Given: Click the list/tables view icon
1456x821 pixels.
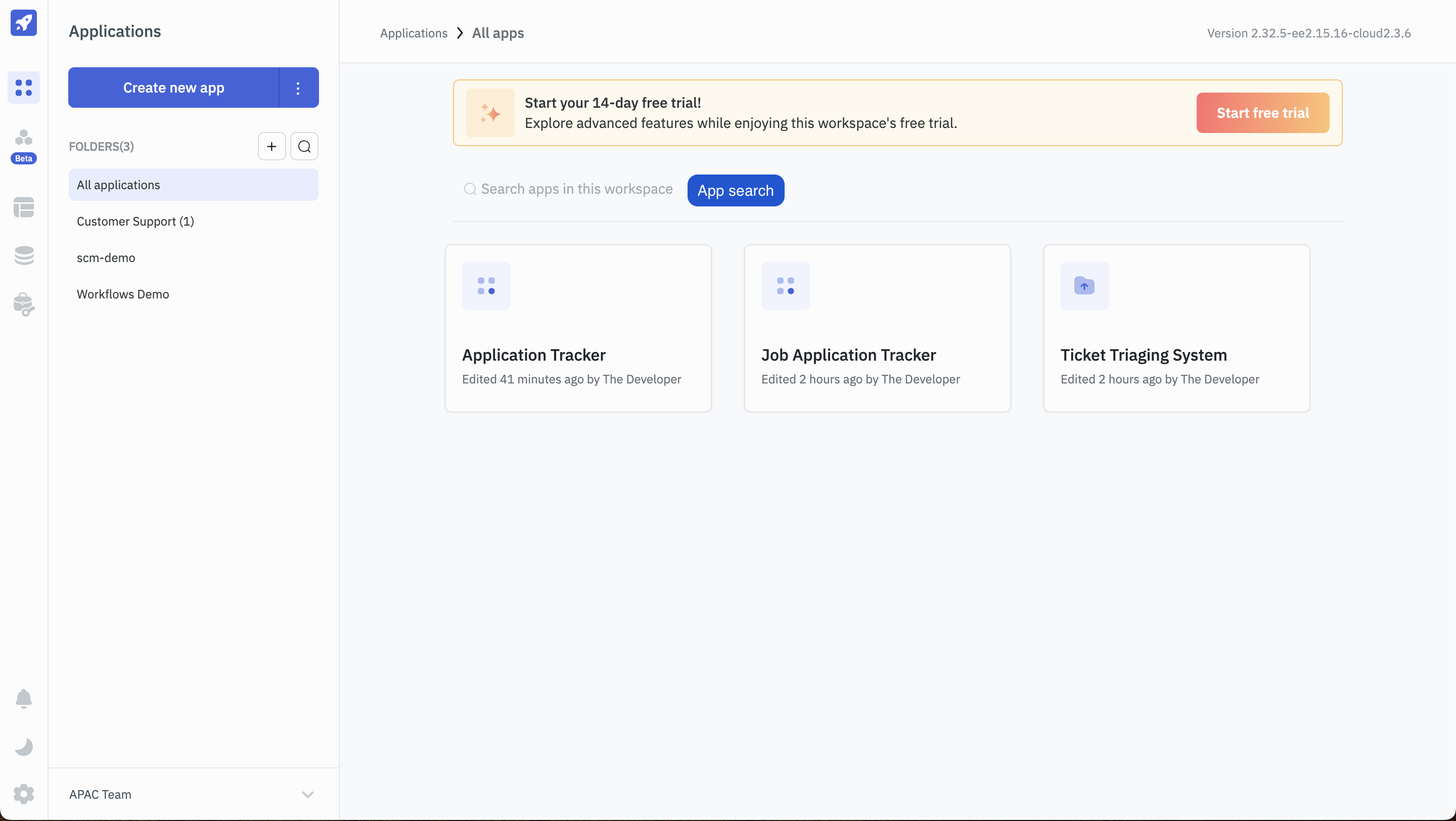Looking at the screenshot, I should (23, 208).
